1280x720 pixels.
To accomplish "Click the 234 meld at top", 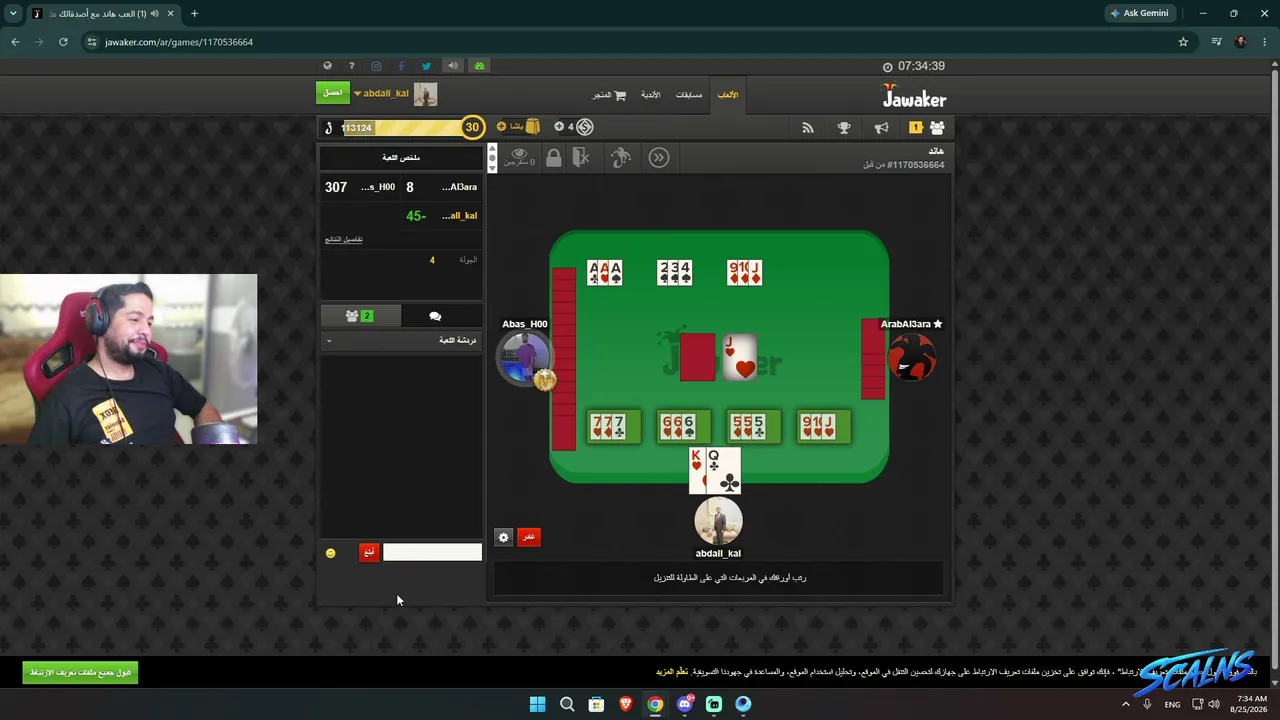I will (674, 272).
